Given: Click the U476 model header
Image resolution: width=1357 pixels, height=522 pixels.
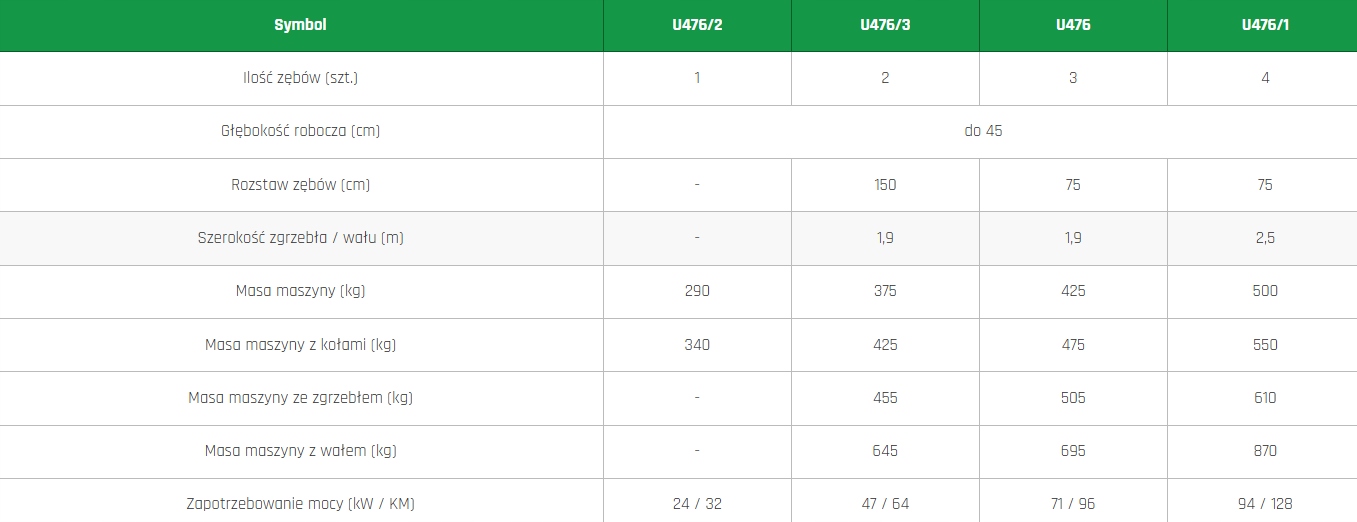Looking at the screenshot, I should pos(1073,25).
